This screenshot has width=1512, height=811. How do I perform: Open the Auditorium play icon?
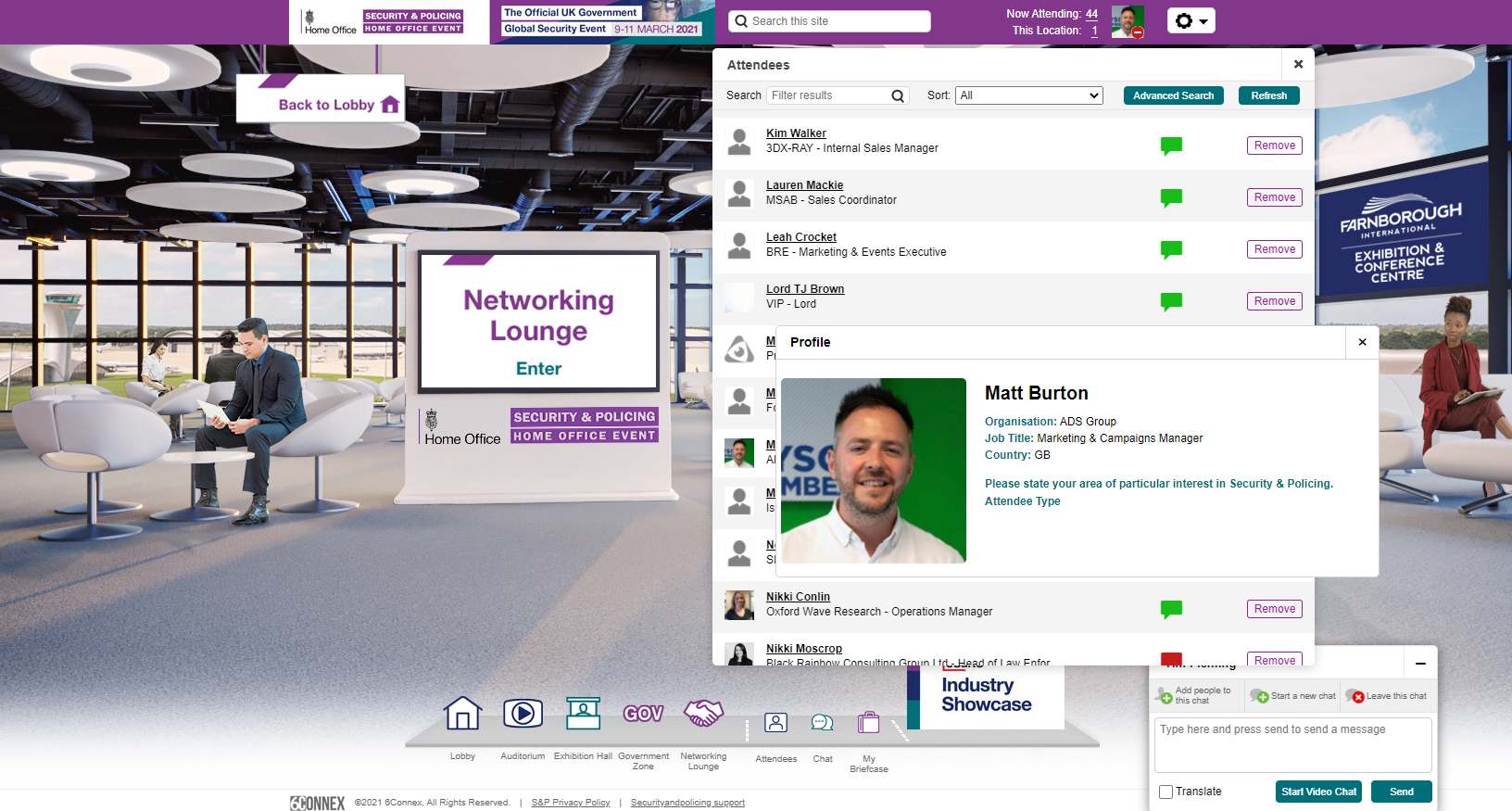pos(523,713)
